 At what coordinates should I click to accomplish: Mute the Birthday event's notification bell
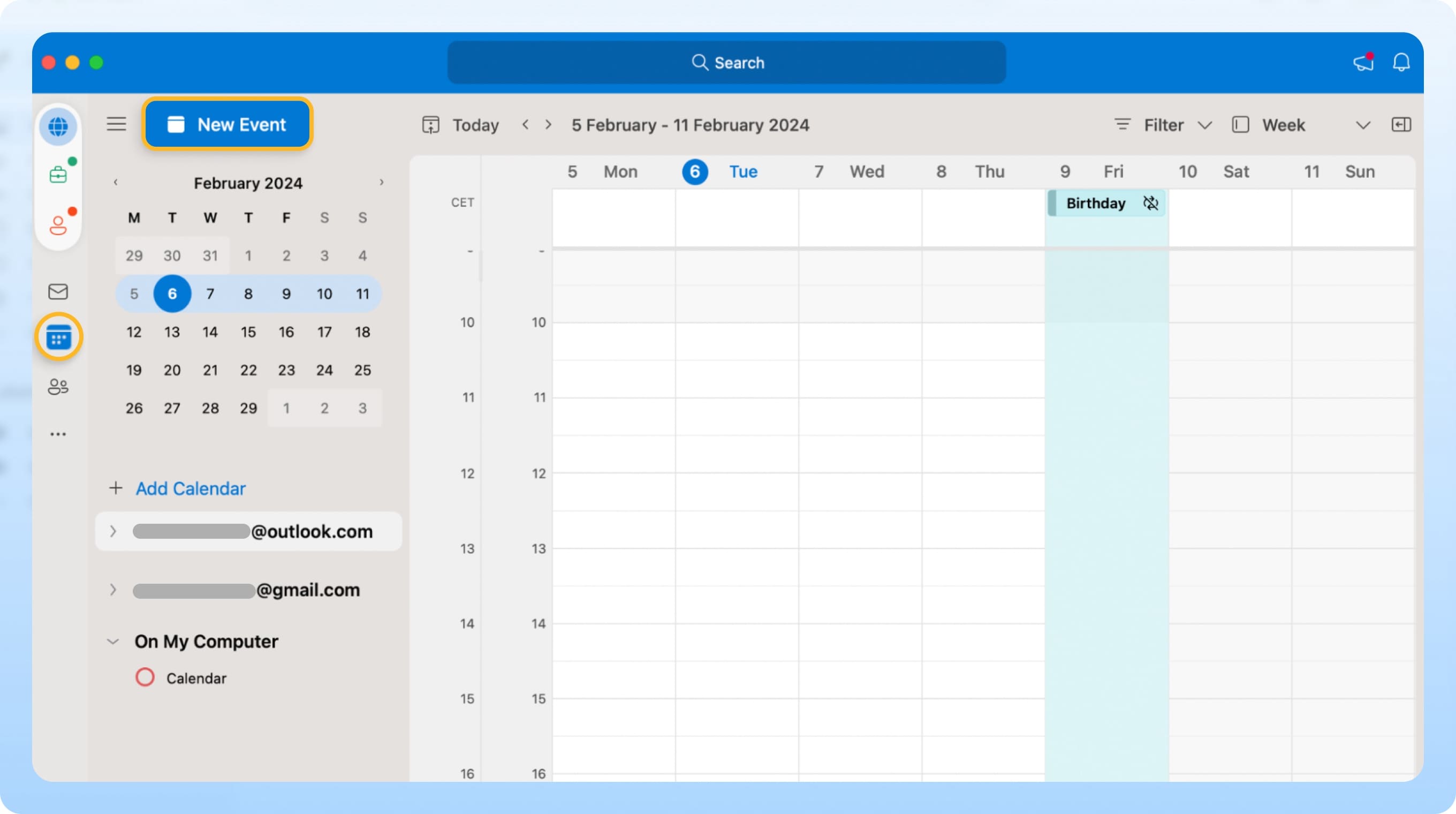[1151, 203]
